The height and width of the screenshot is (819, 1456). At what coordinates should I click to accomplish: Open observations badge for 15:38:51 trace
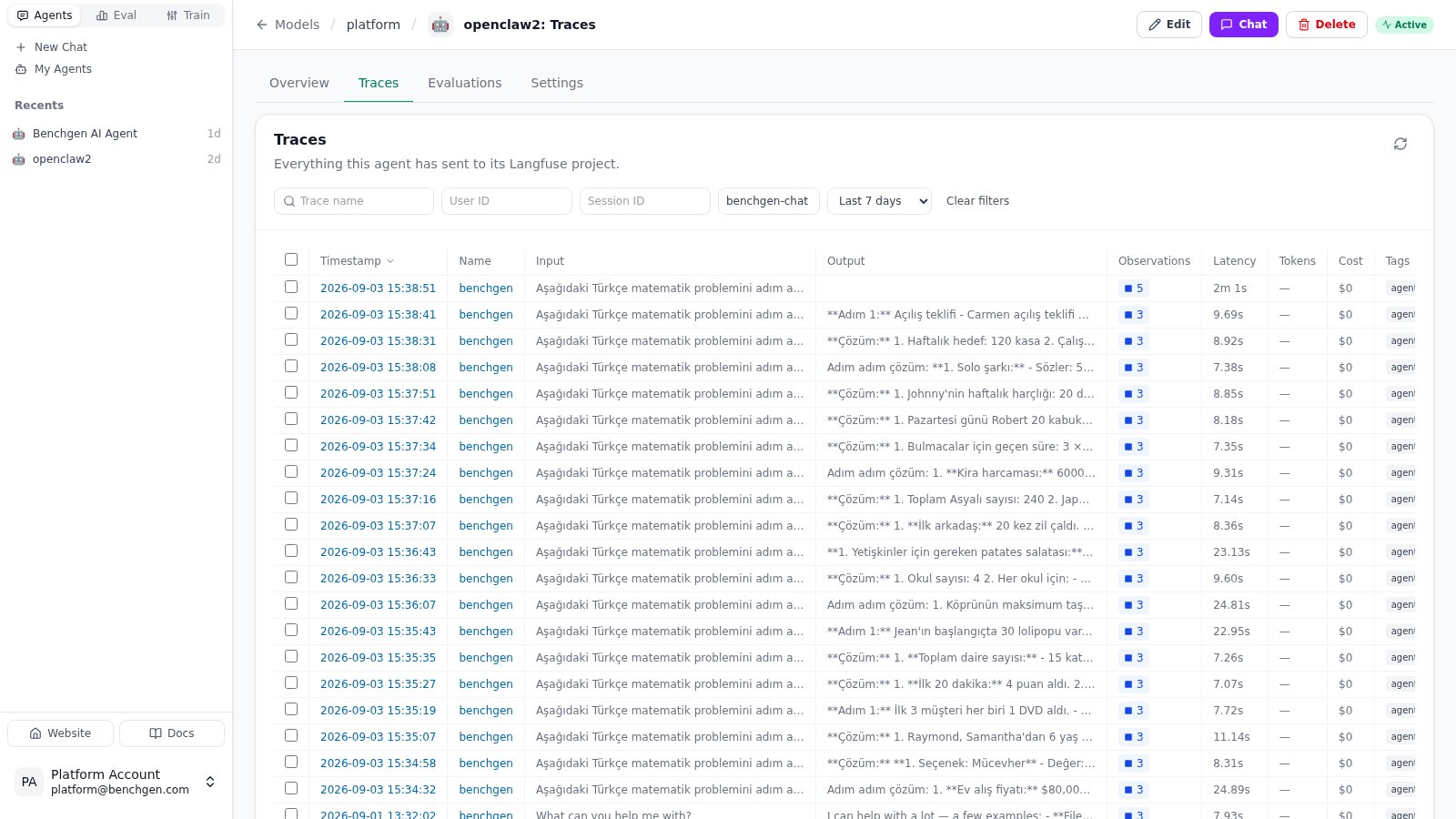(x=1134, y=288)
